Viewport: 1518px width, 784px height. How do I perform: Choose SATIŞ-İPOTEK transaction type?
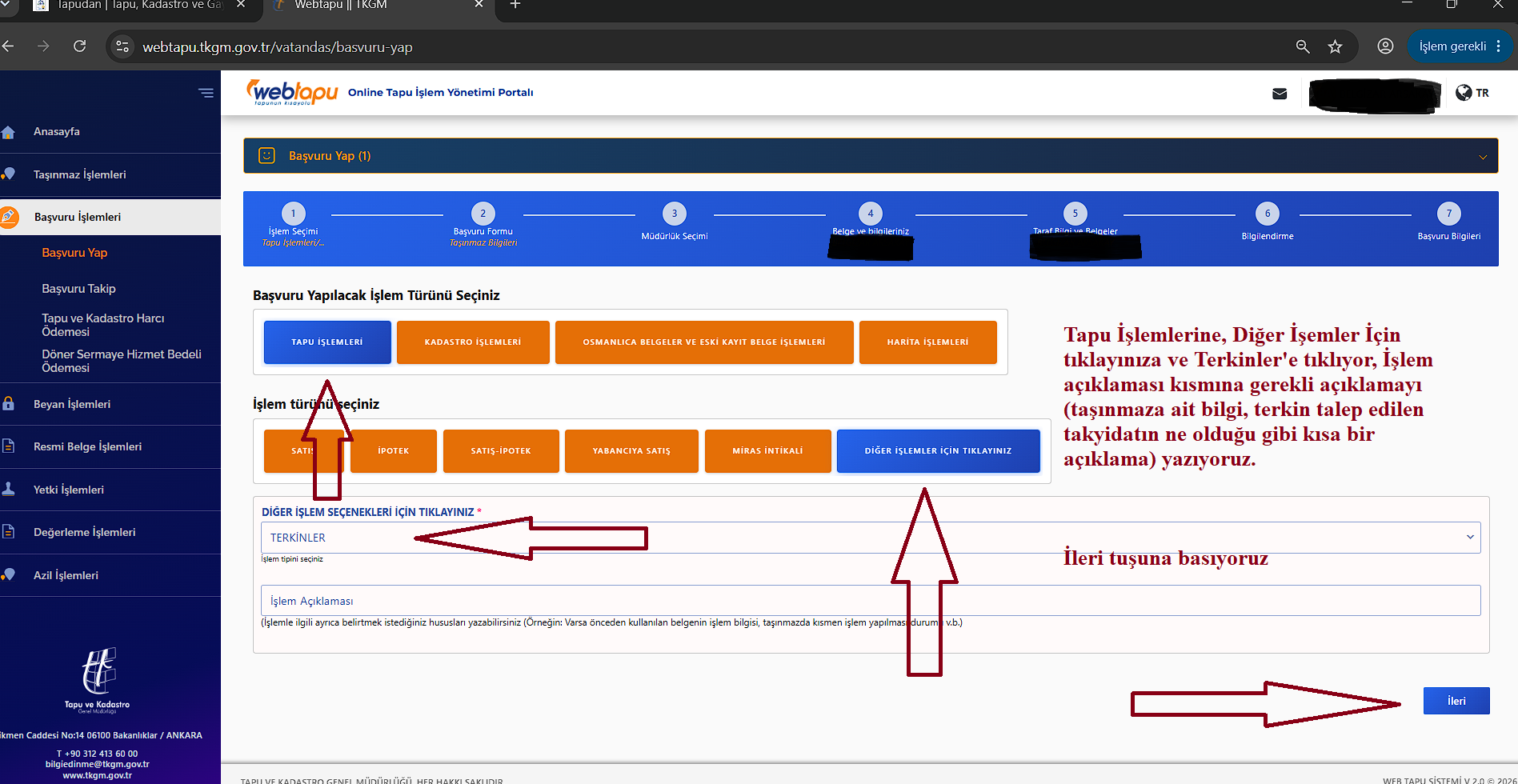click(501, 451)
